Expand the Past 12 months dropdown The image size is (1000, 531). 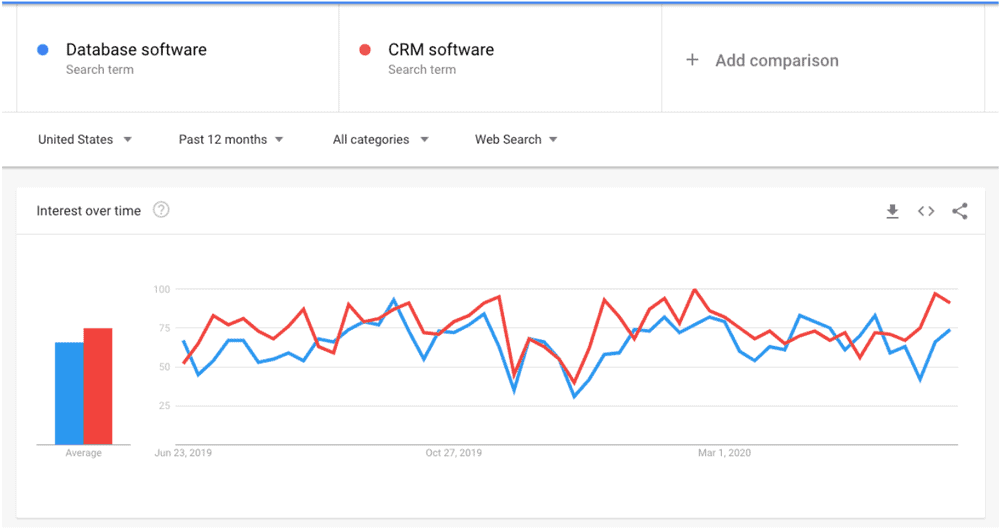[231, 140]
